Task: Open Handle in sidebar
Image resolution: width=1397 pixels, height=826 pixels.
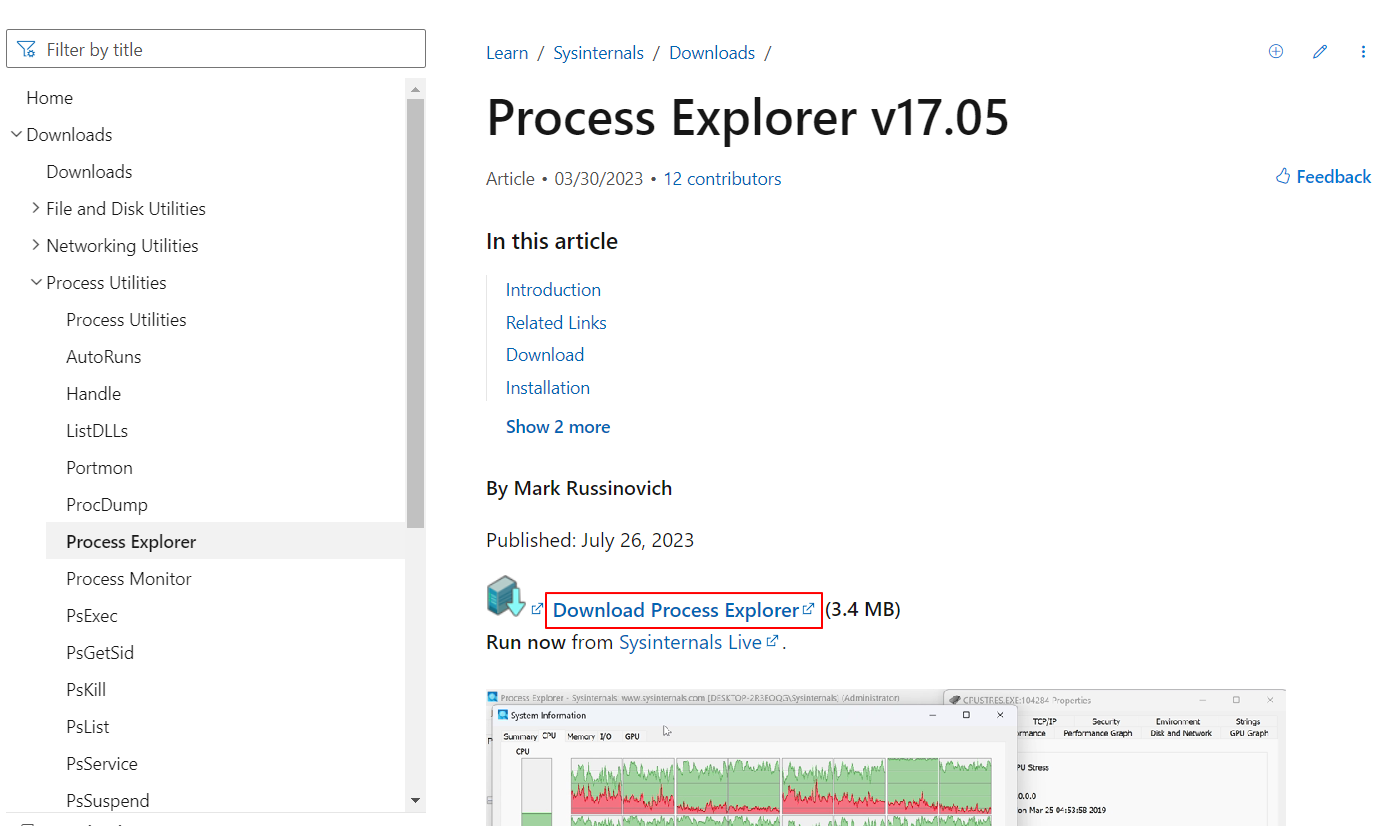Action: point(93,394)
